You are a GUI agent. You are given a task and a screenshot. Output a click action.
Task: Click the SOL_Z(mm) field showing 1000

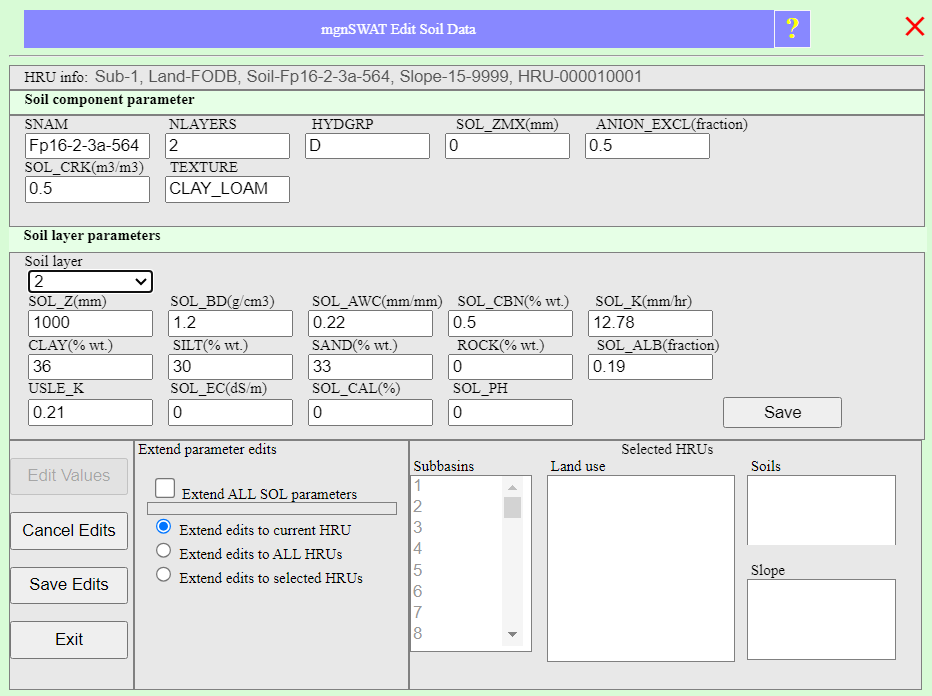pyautogui.click(x=90, y=323)
